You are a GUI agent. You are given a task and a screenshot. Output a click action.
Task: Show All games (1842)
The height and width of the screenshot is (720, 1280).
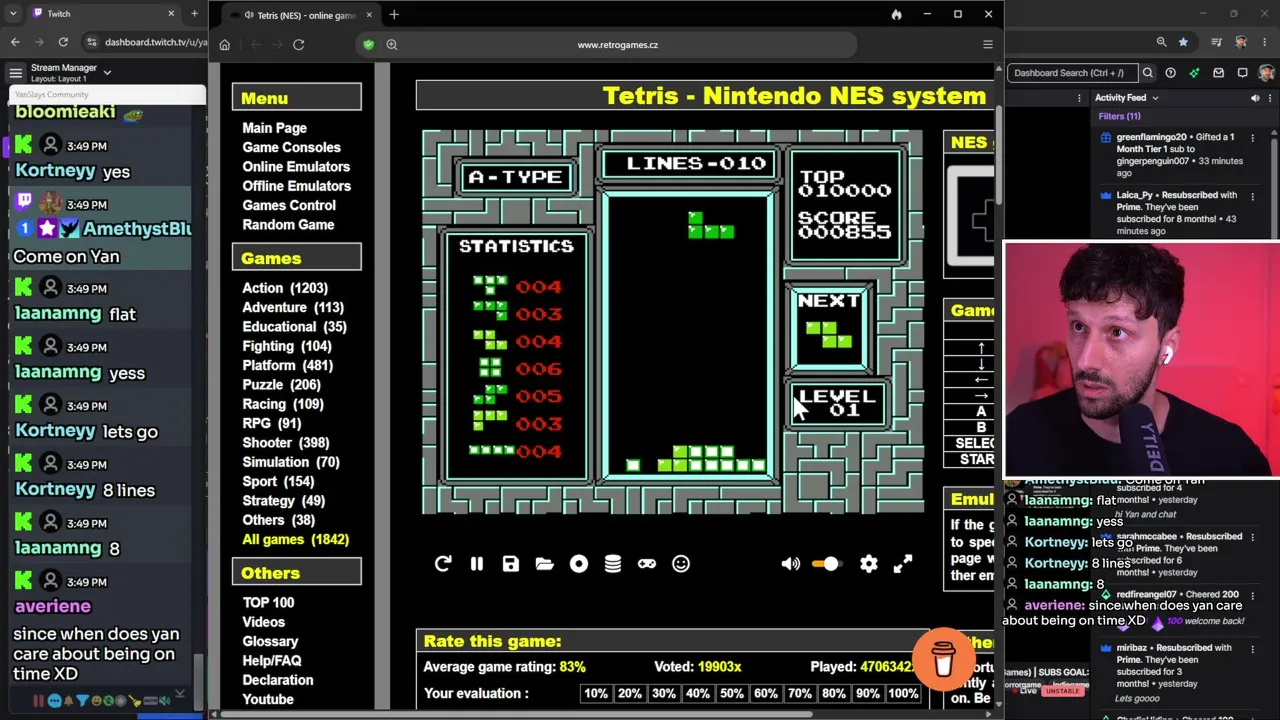click(295, 540)
